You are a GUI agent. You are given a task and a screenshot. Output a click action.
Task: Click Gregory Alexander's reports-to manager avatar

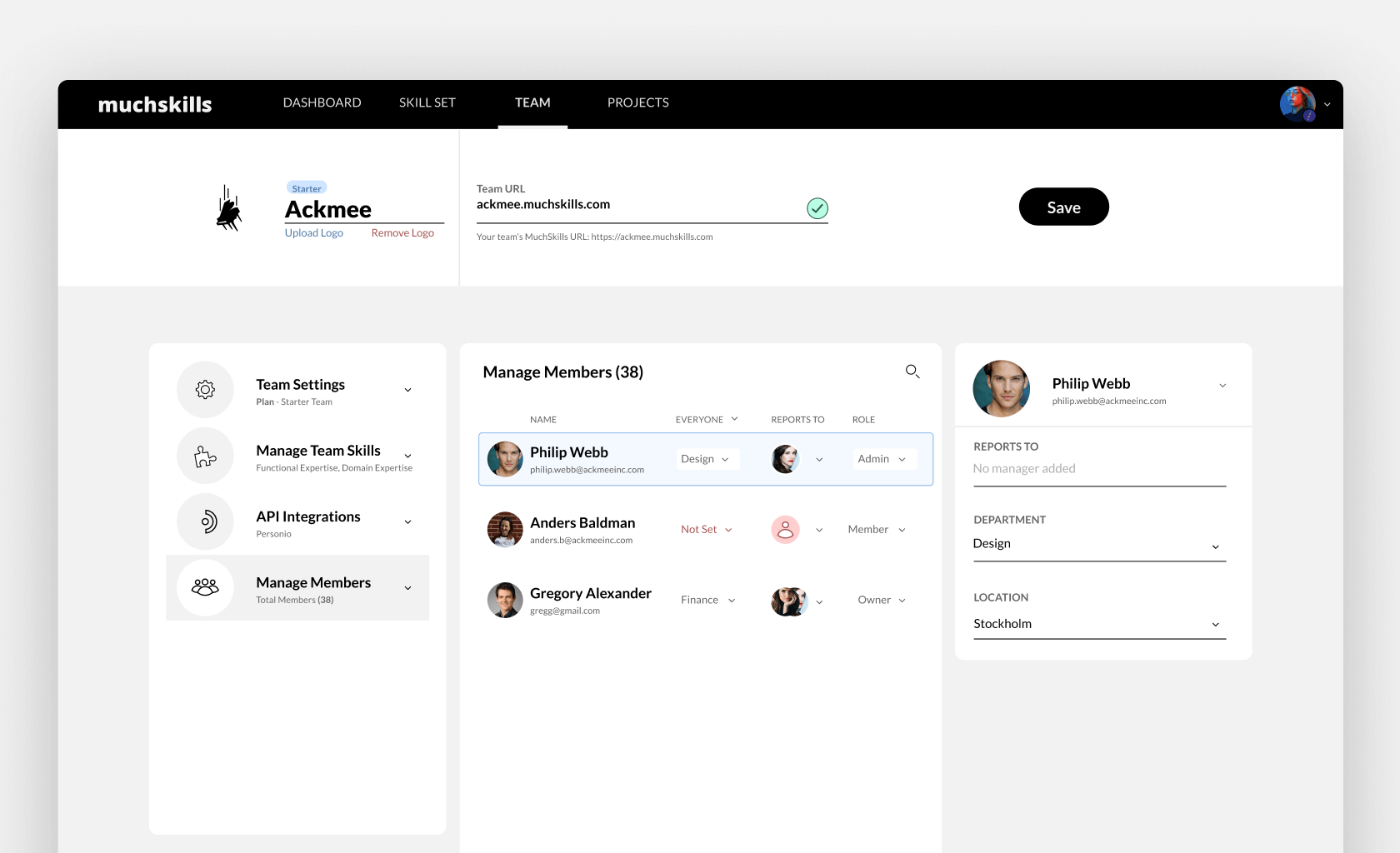tap(789, 601)
